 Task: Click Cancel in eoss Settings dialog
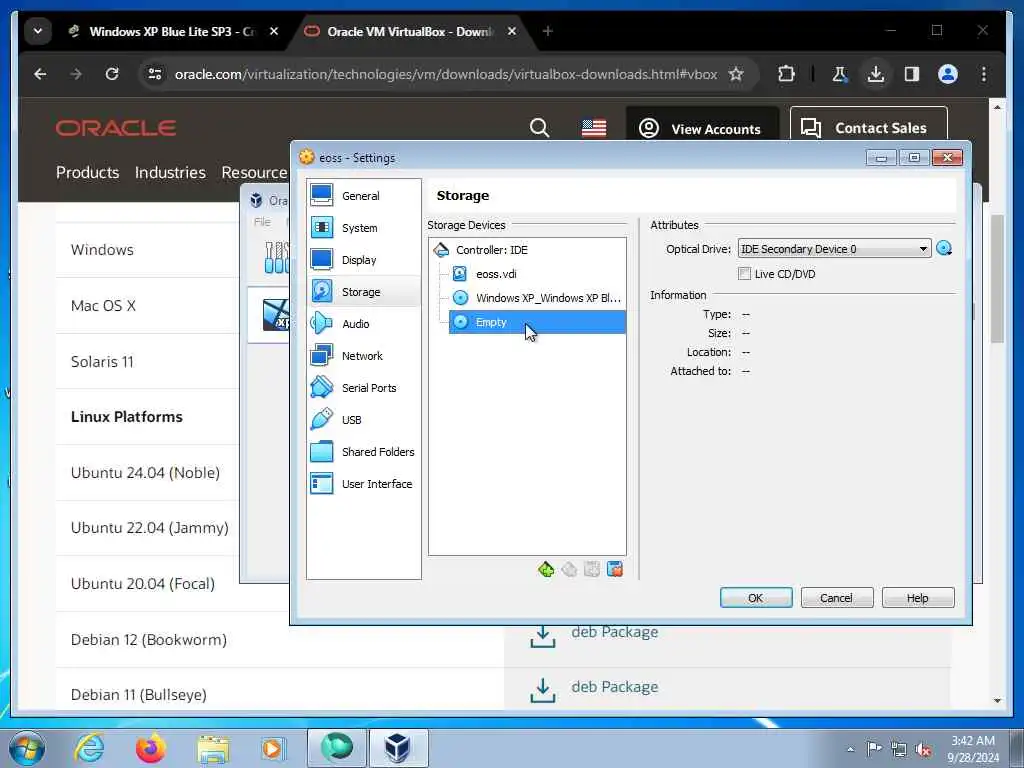[x=837, y=598]
